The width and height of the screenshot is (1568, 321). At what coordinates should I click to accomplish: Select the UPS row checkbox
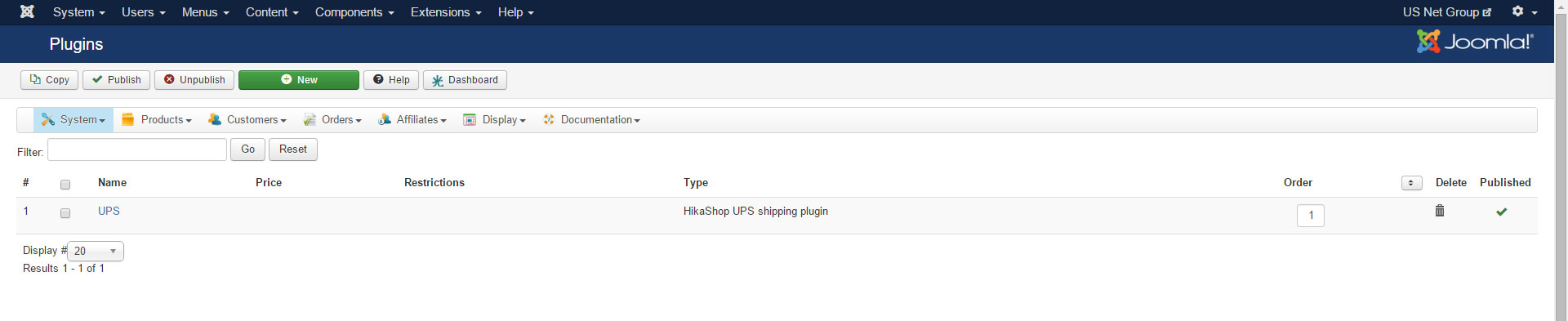tap(65, 213)
